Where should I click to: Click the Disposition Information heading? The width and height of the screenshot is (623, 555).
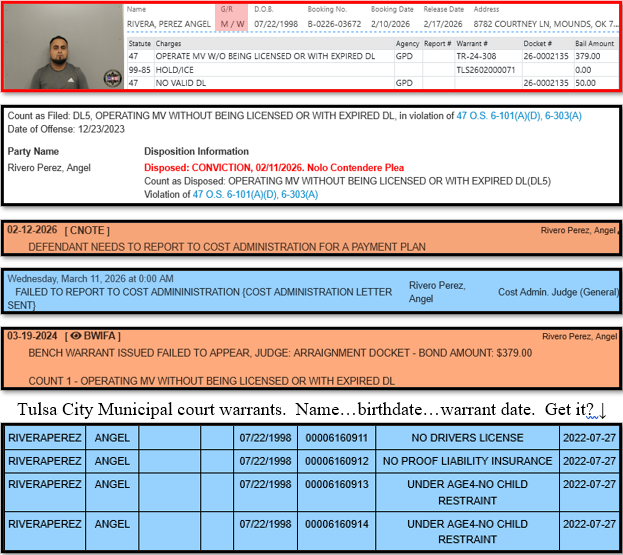pyautogui.click(x=196, y=152)
